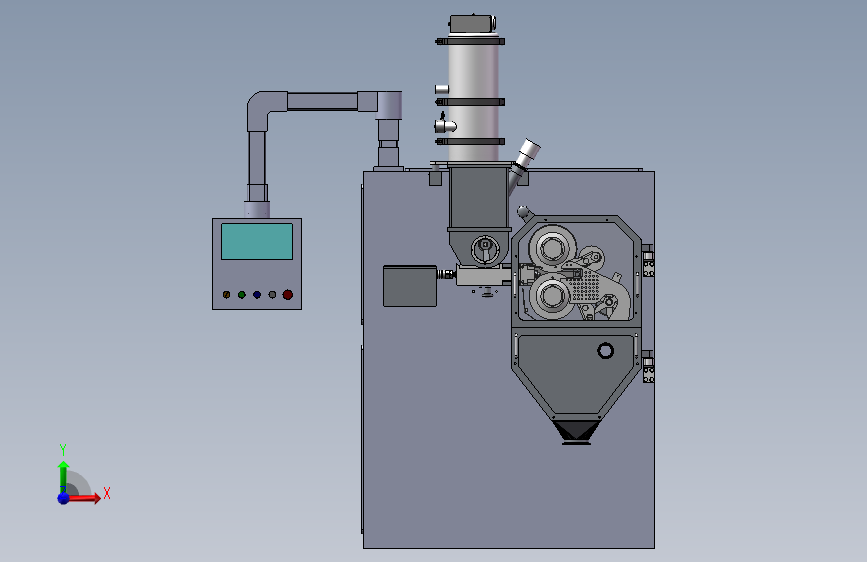The image size is (867, 562).
Task: Select the upper door hinge on right side
Action: (648, 261)
